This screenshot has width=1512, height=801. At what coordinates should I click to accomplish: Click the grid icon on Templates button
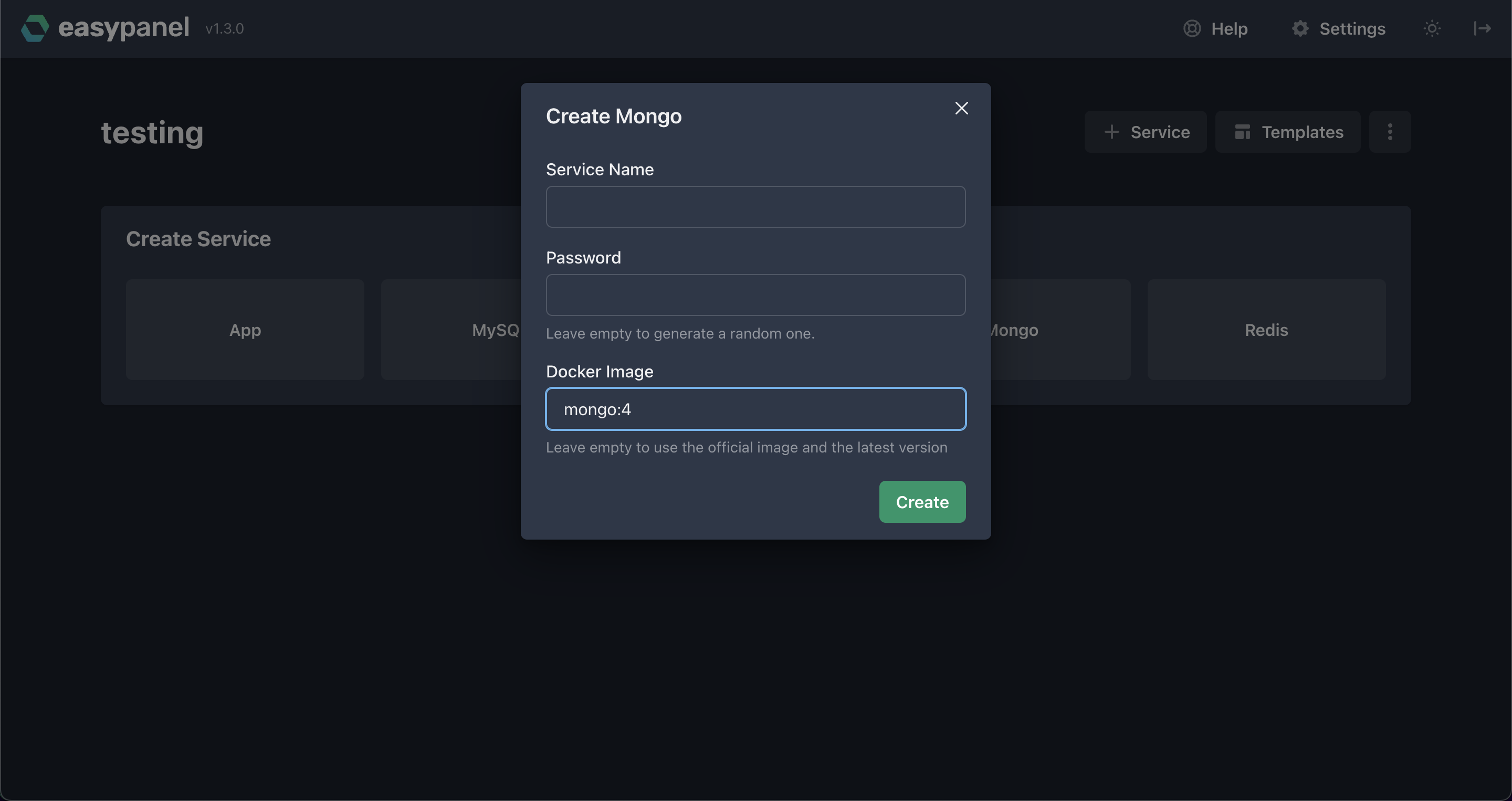pos(1243,131)
